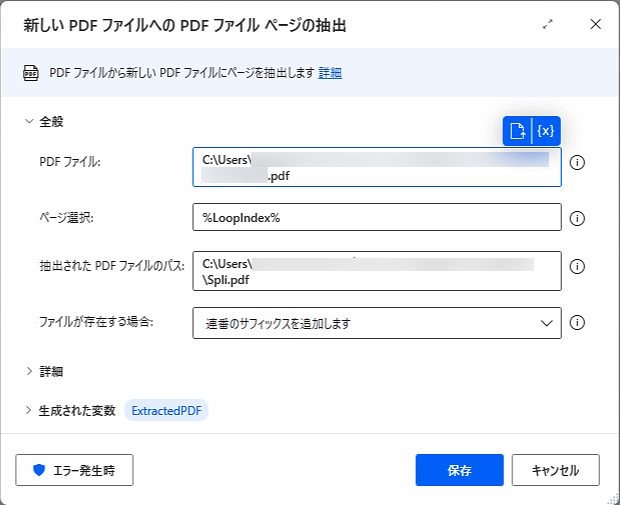Click info icon beside 抽出された PDF ファイルのパス
The image size is (620, 505).
coord(577,267)
